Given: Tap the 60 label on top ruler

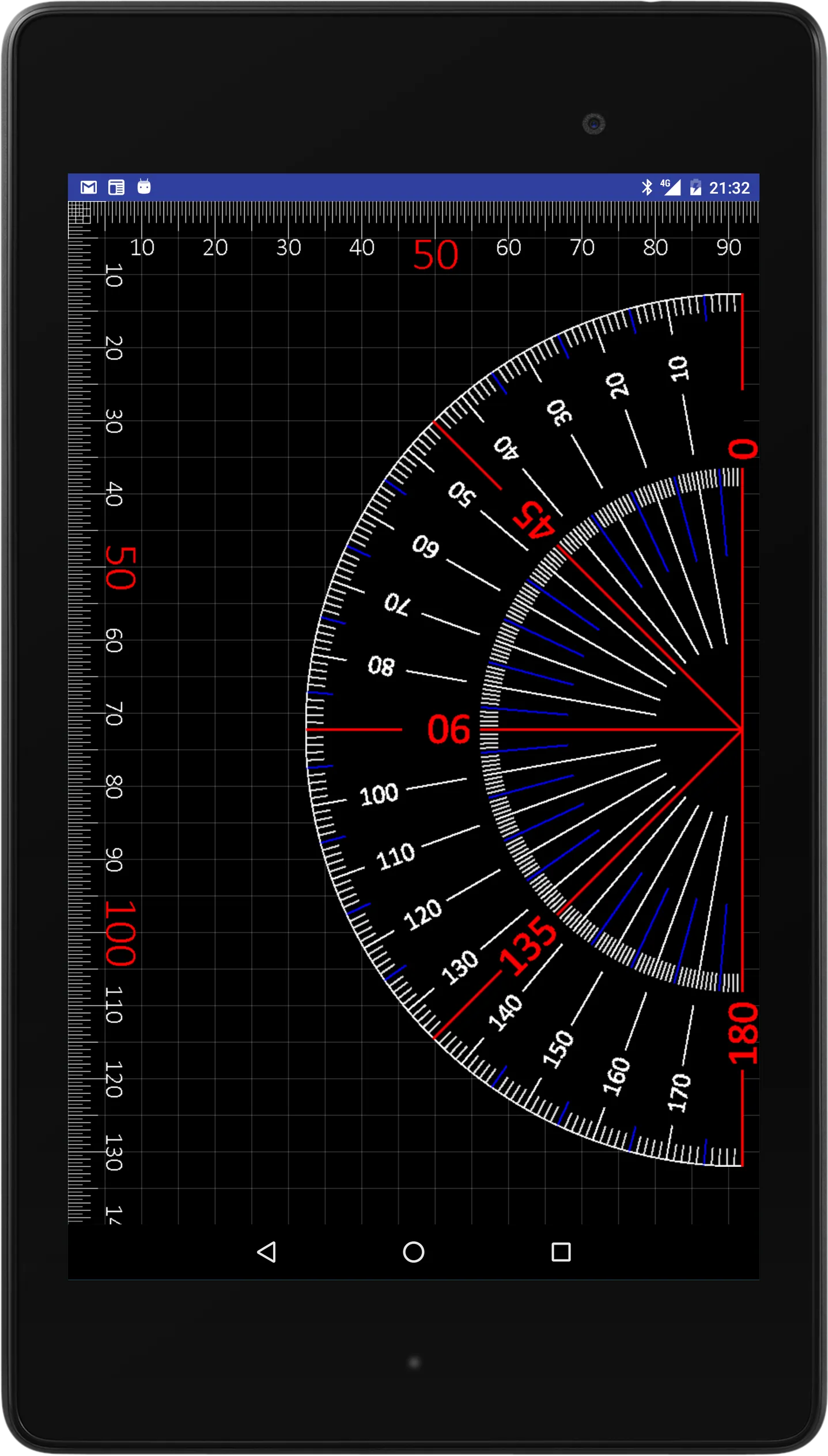Looking at the screenshot, I should coord(509,248).
